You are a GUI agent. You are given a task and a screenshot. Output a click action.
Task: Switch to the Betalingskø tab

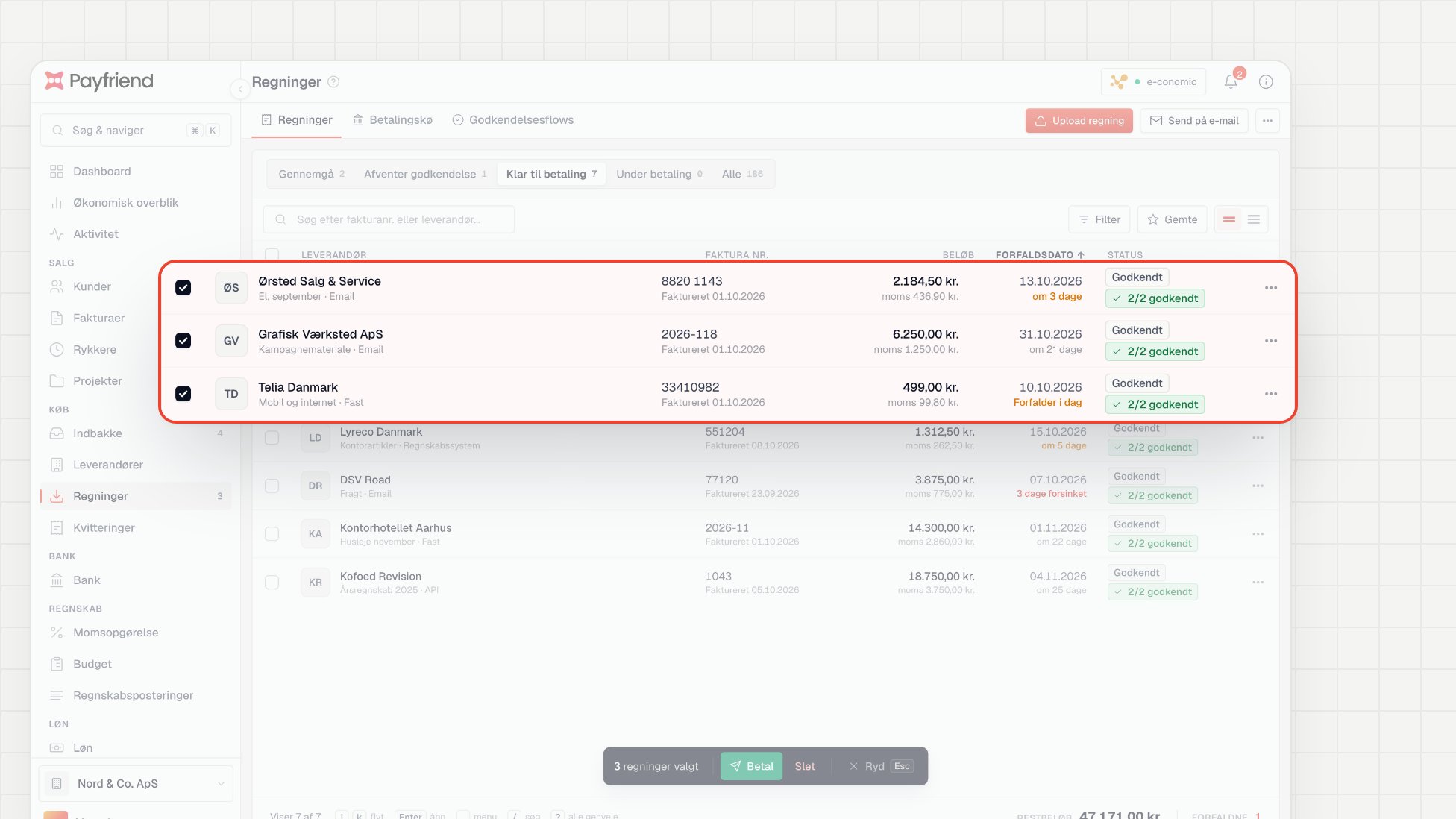[x=392, y=120]
